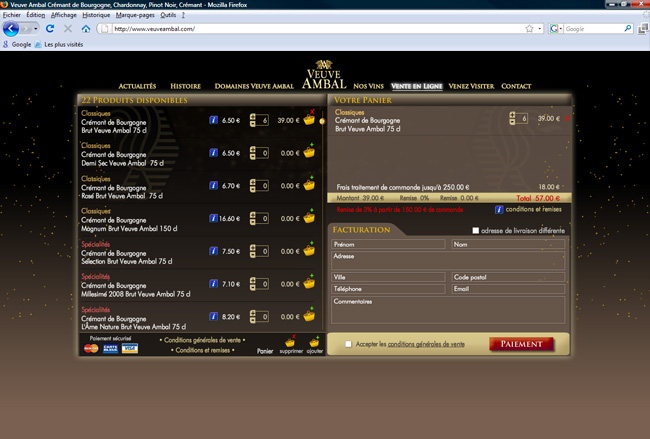This screenshot has width=650, height=439.
Task: Add Millésimé 2008 Brut to basket
Action: point(309,283)
